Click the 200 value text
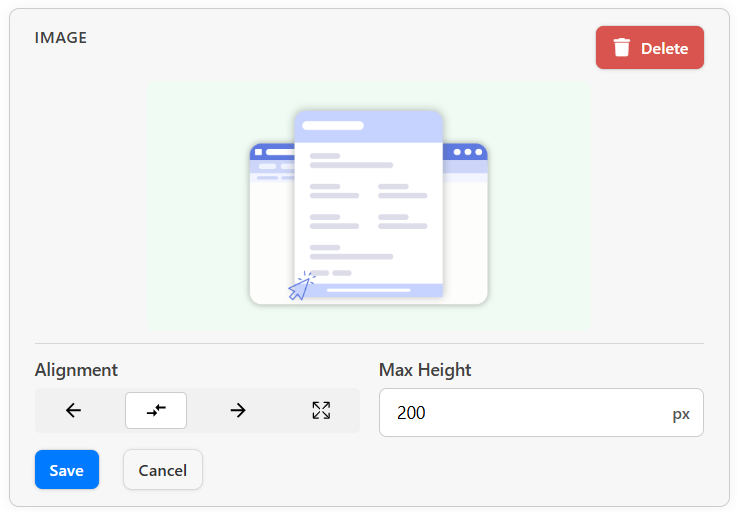The image size is (737, 512). click(411, 413)
